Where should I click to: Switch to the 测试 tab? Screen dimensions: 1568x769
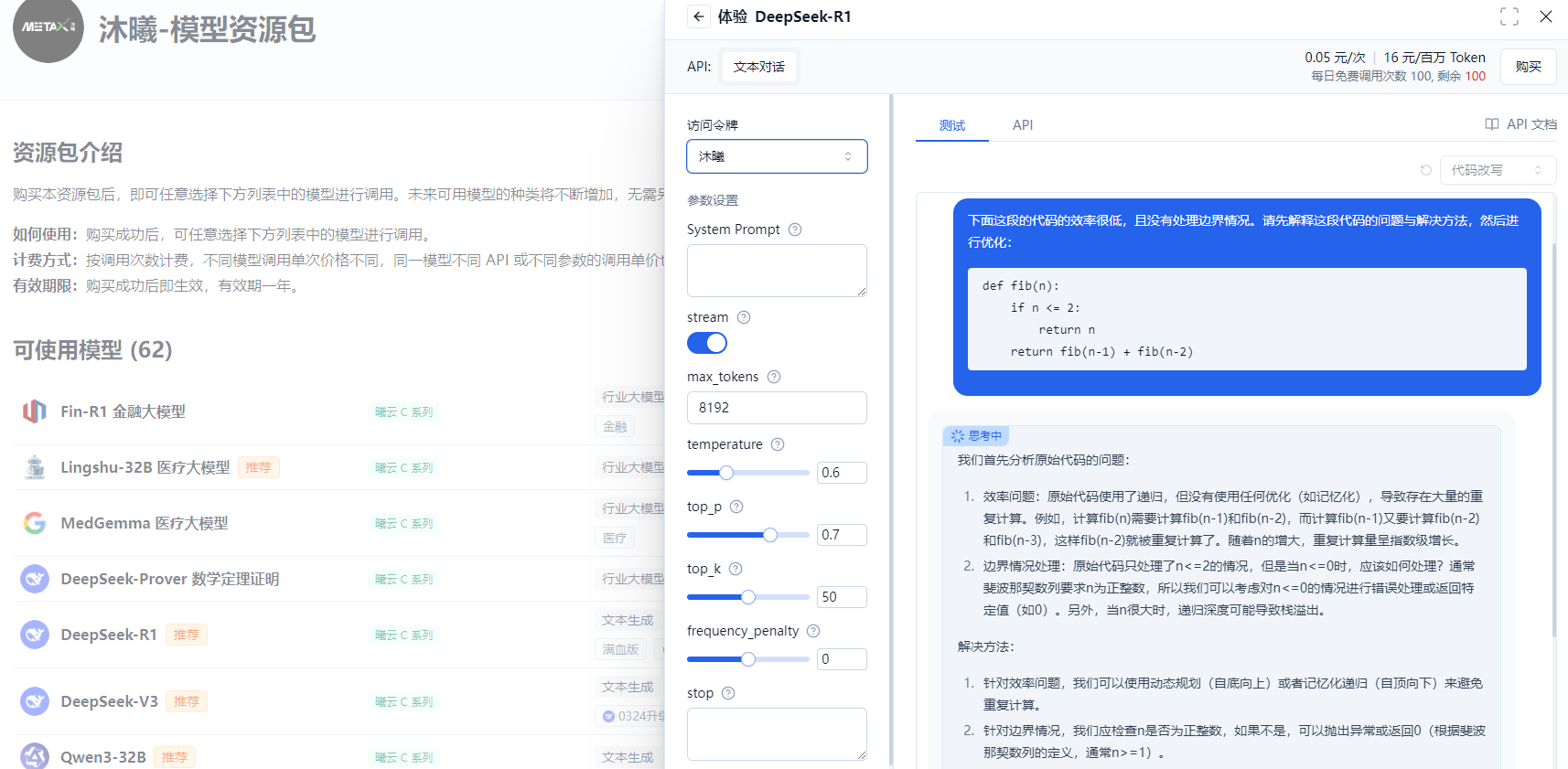pyautogui.click(x=952, y=125)
